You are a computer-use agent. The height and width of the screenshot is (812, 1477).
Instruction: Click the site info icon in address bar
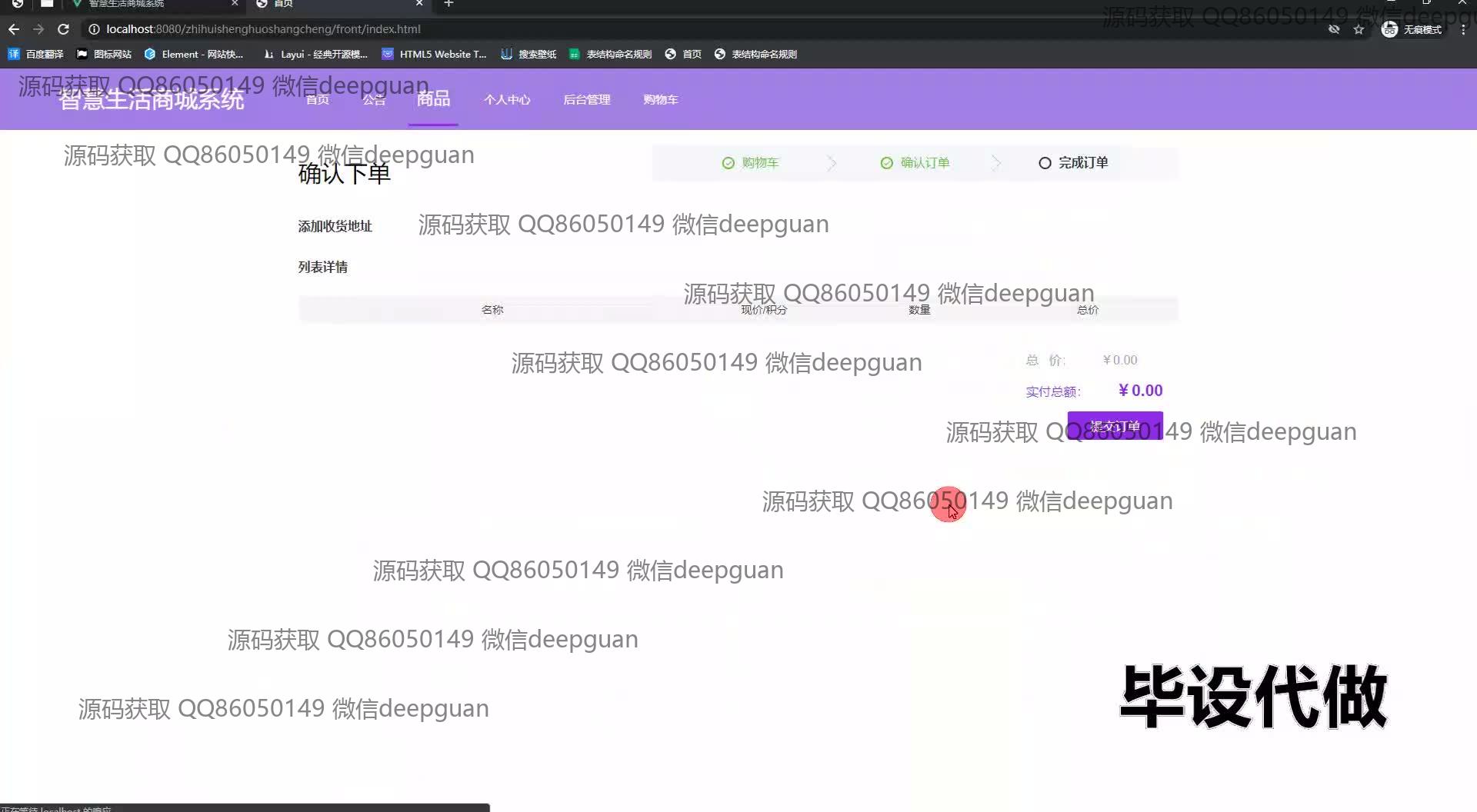[94, 29]
